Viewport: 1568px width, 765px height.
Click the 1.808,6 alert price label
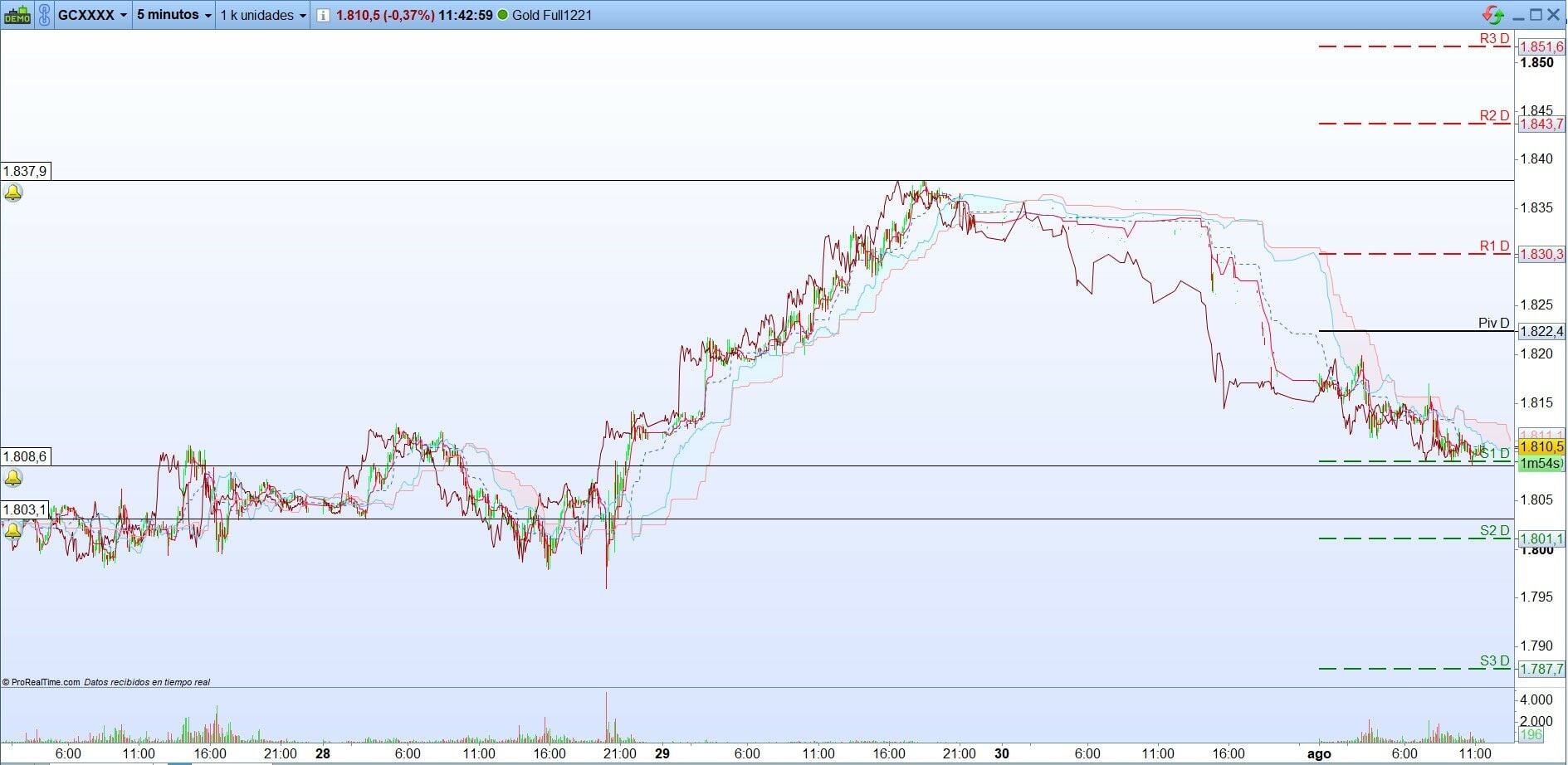click(x=25, y=456)
